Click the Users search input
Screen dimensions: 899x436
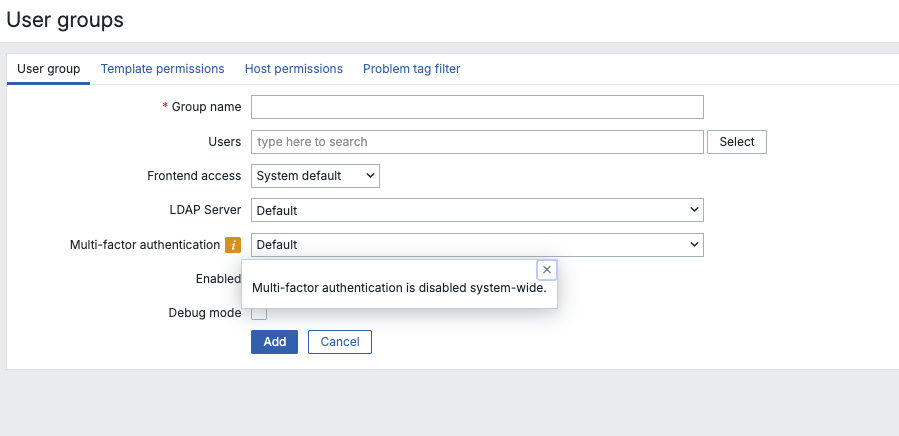(477, 142)
